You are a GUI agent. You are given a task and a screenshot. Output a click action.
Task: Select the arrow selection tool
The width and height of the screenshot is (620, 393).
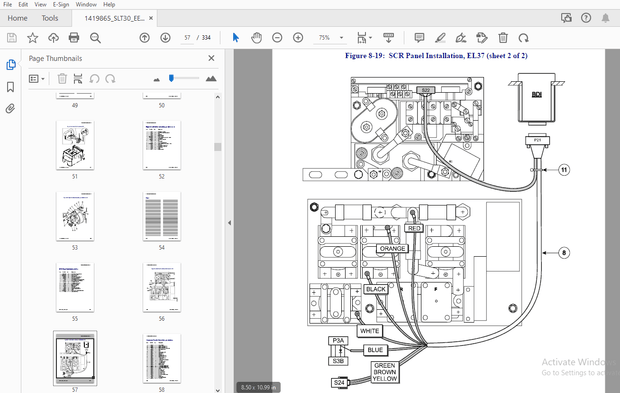pos(236,38)
